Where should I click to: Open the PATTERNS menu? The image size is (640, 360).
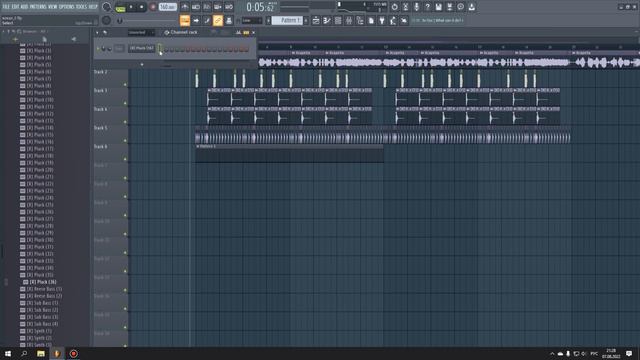click(x=38, y=7)
